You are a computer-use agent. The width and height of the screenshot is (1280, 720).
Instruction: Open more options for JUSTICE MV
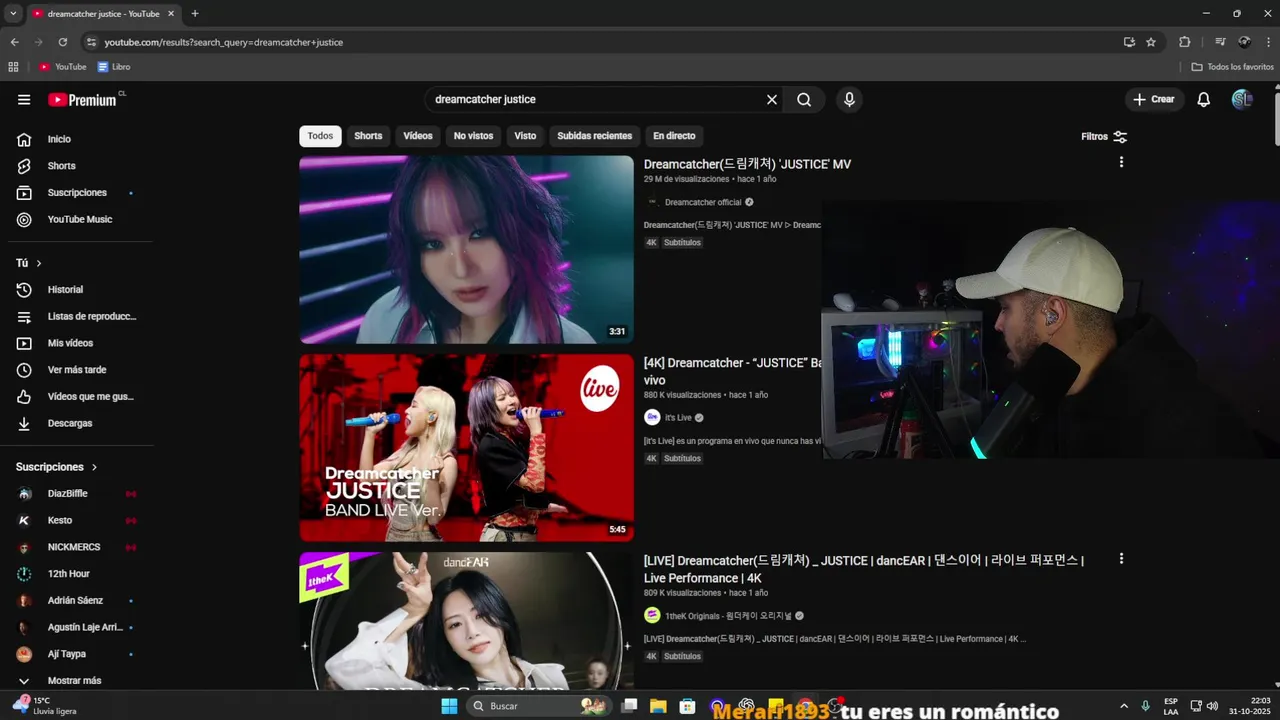point(1121,162)
